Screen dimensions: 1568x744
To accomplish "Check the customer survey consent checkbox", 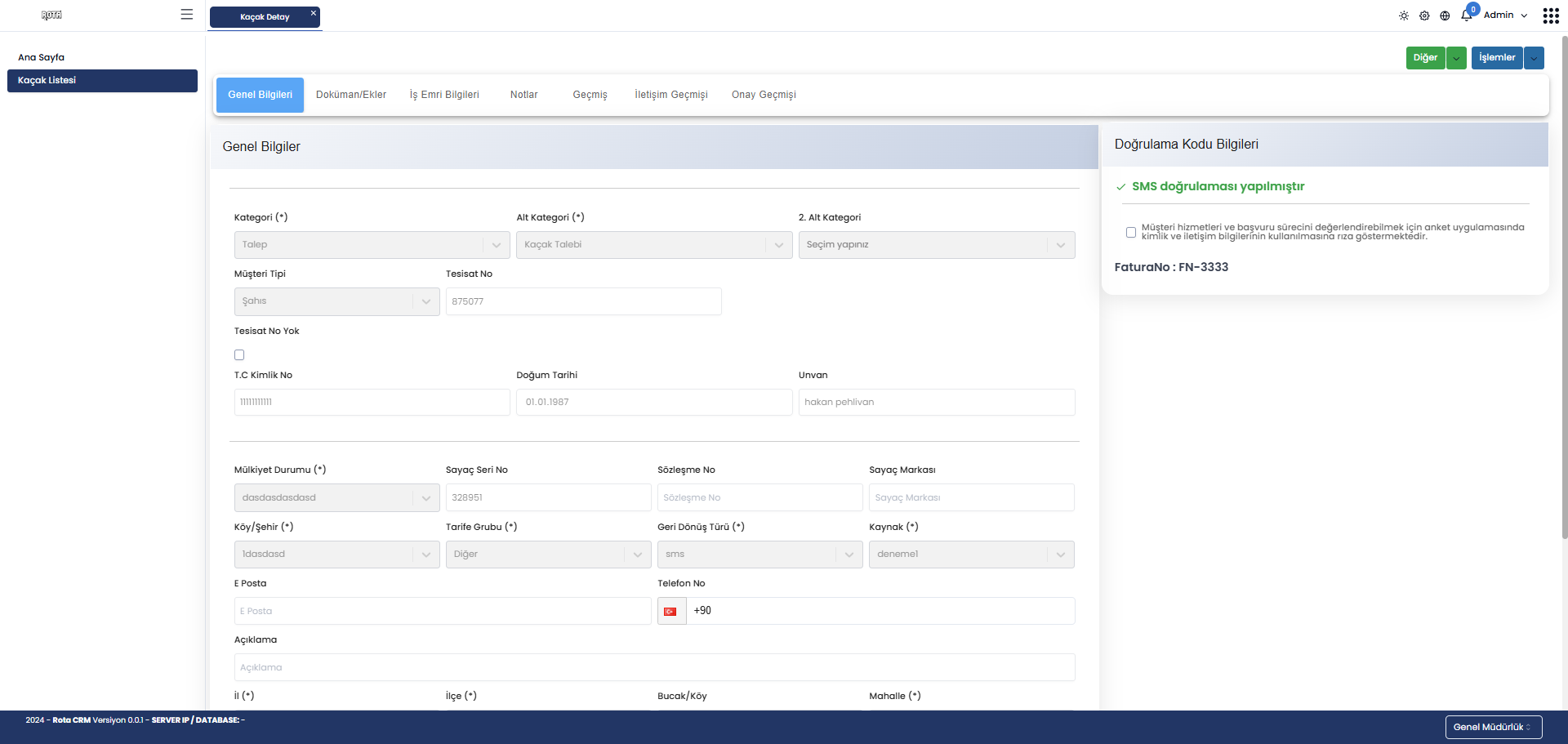I will (x=1131, y=232).
